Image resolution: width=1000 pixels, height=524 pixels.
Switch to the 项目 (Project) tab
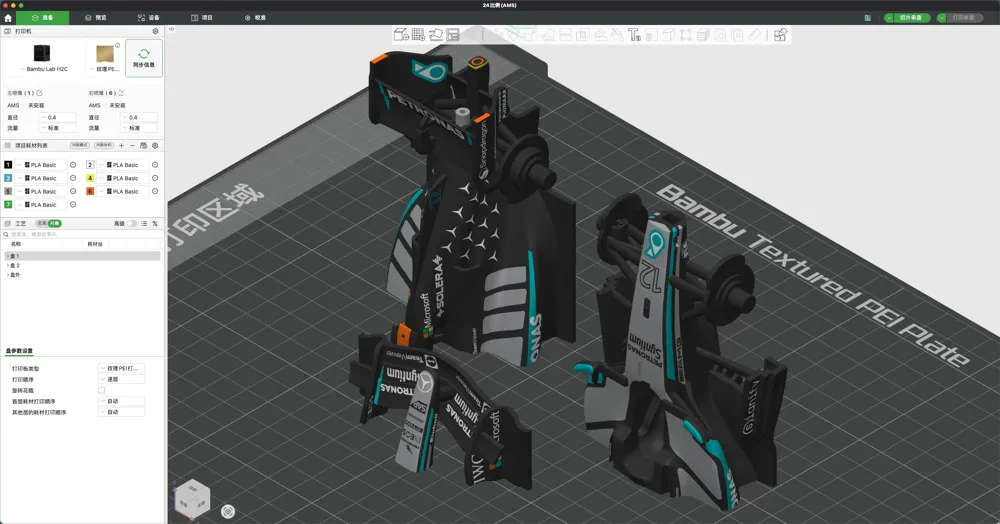coord(202,18)
